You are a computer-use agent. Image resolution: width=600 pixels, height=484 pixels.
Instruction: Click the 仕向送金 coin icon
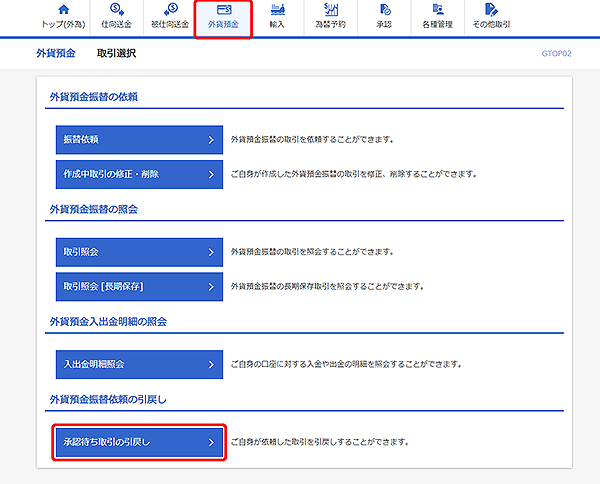point(116,9)
